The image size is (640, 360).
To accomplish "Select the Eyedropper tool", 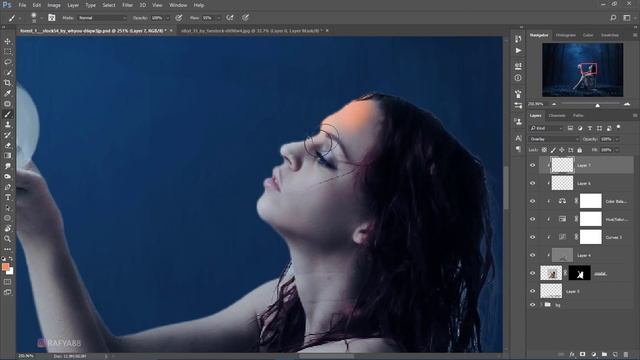I will click(x=8, y=93).
